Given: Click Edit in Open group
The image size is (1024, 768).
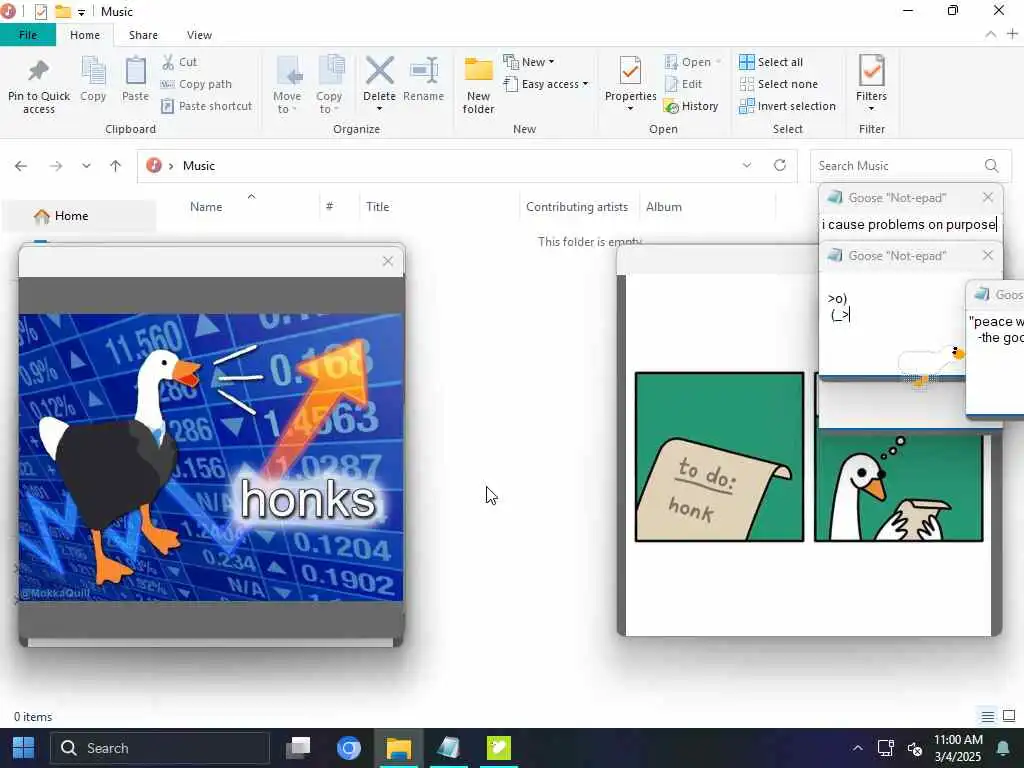Looking at the screenshot, I should [x=684, y=84].
